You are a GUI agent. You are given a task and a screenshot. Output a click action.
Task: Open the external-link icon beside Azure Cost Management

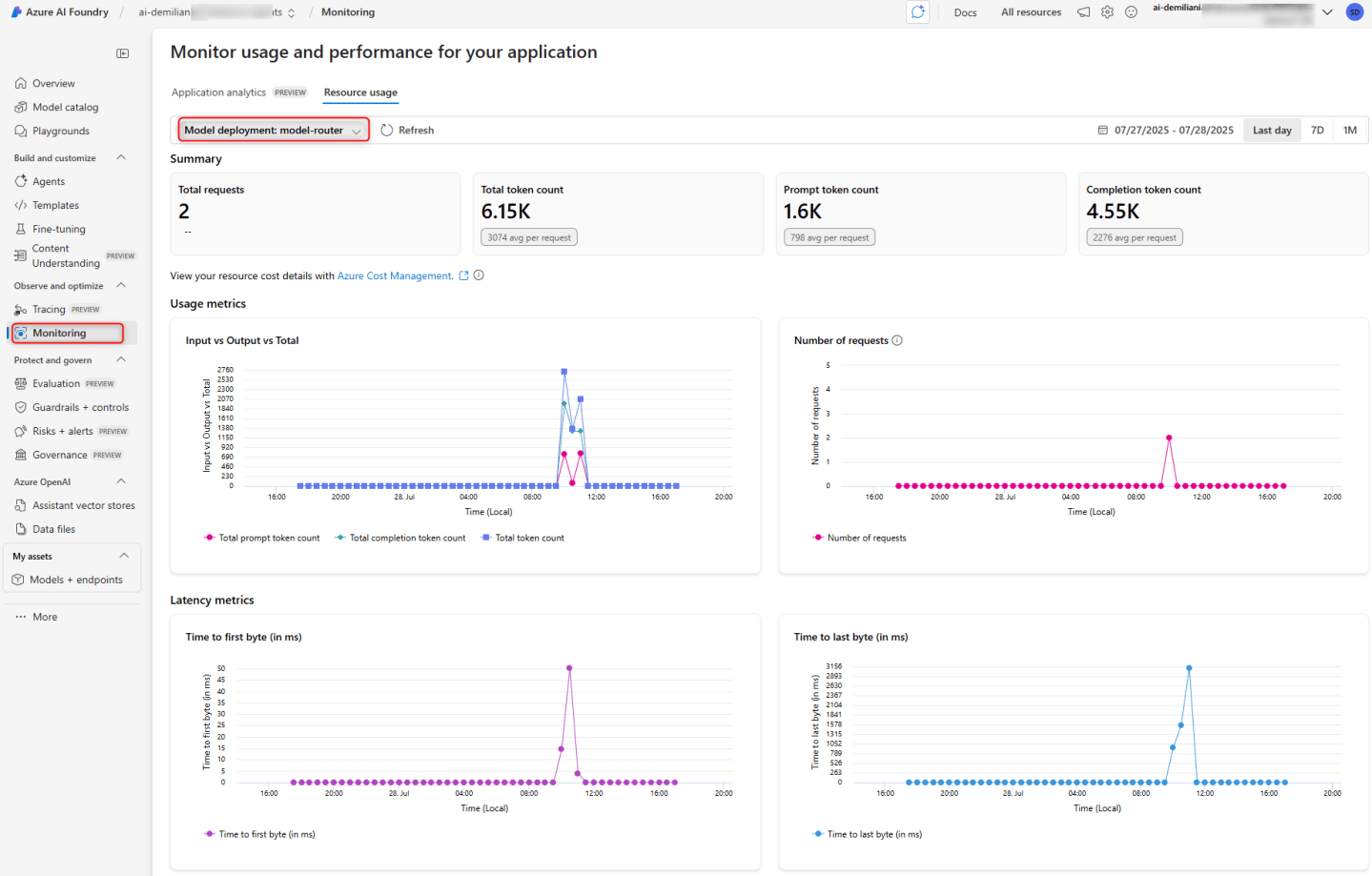[x=463, y=275]
